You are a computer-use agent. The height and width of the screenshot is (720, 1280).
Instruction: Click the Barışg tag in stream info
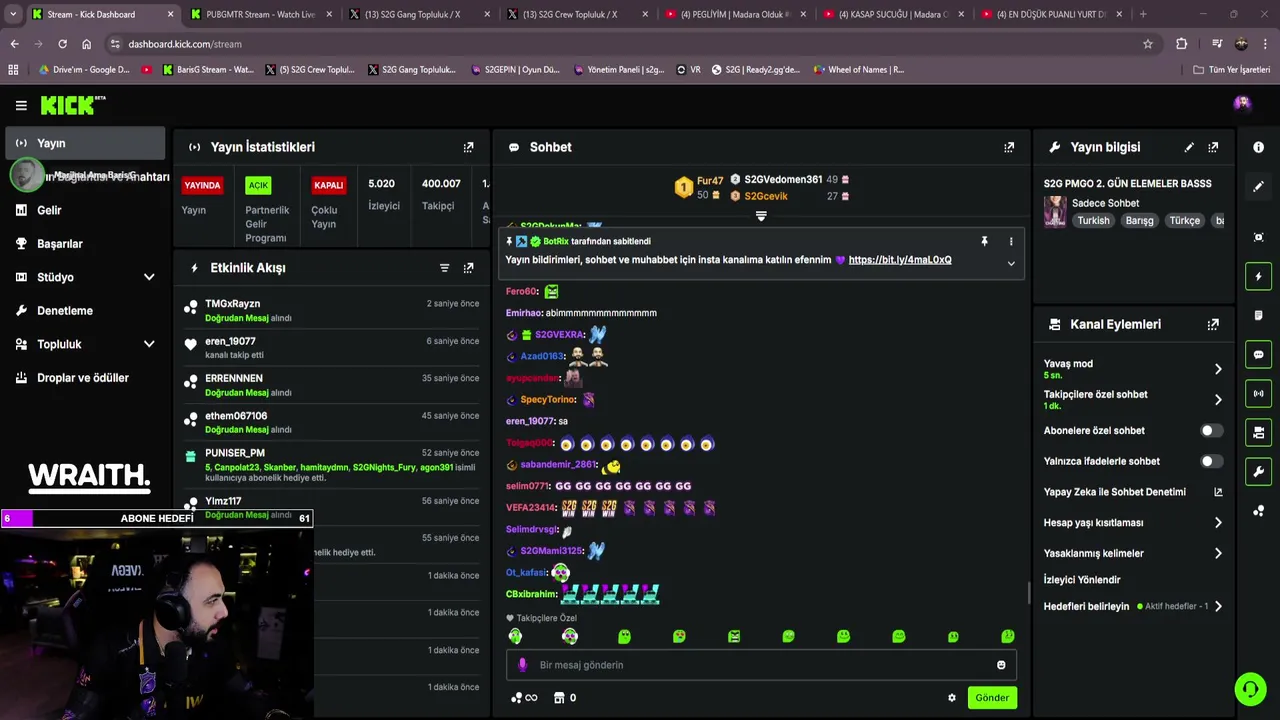[x=1139, y=221]
